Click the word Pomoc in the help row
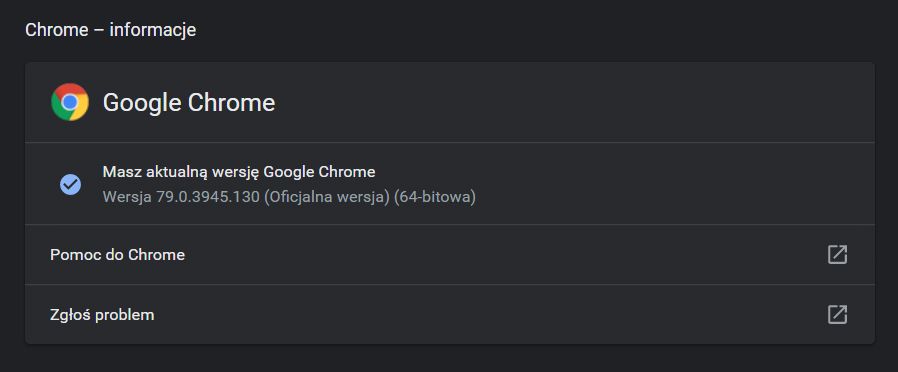 point(75,255)
